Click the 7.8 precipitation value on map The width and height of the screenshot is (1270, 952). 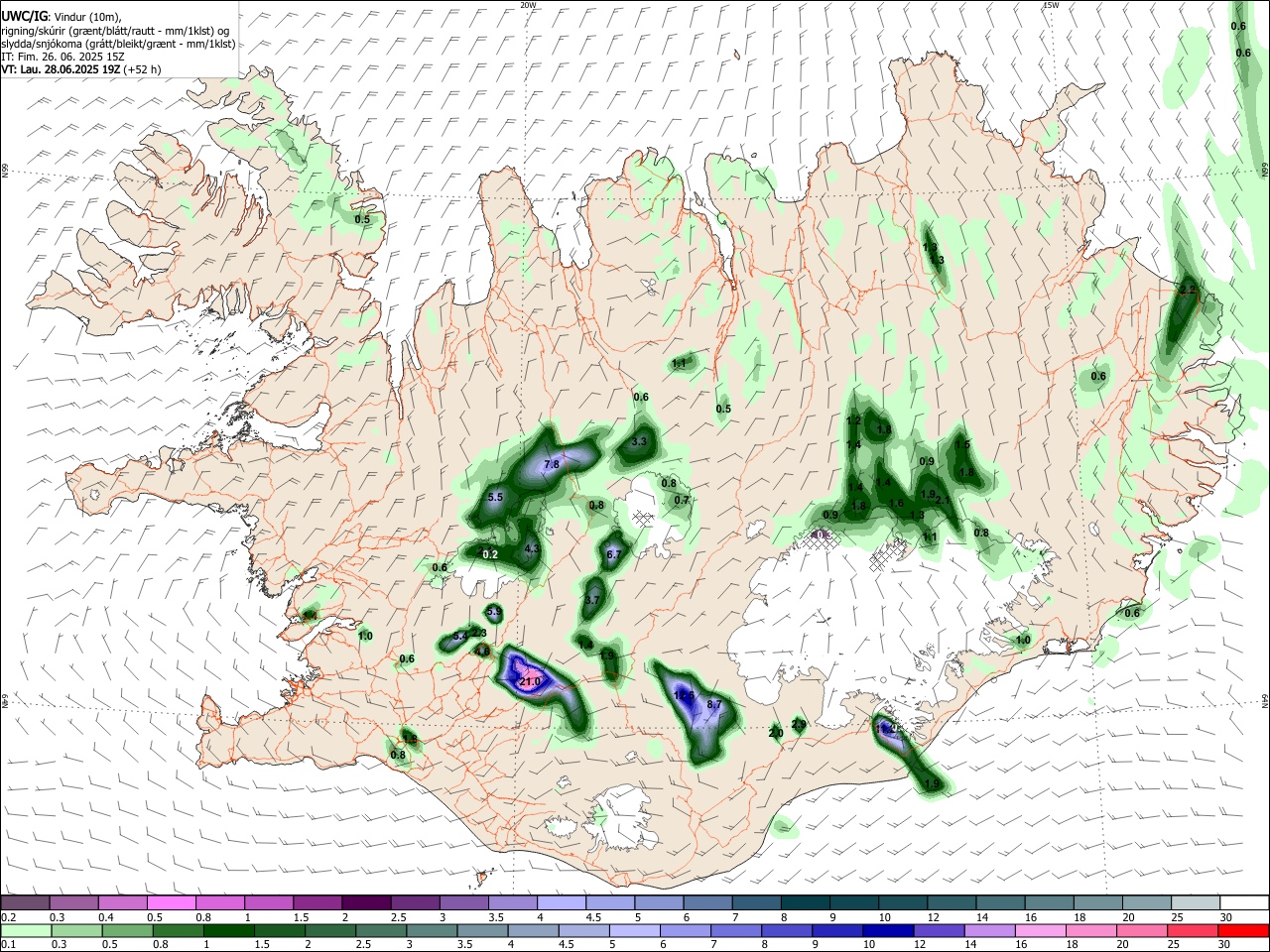(553, 464)
